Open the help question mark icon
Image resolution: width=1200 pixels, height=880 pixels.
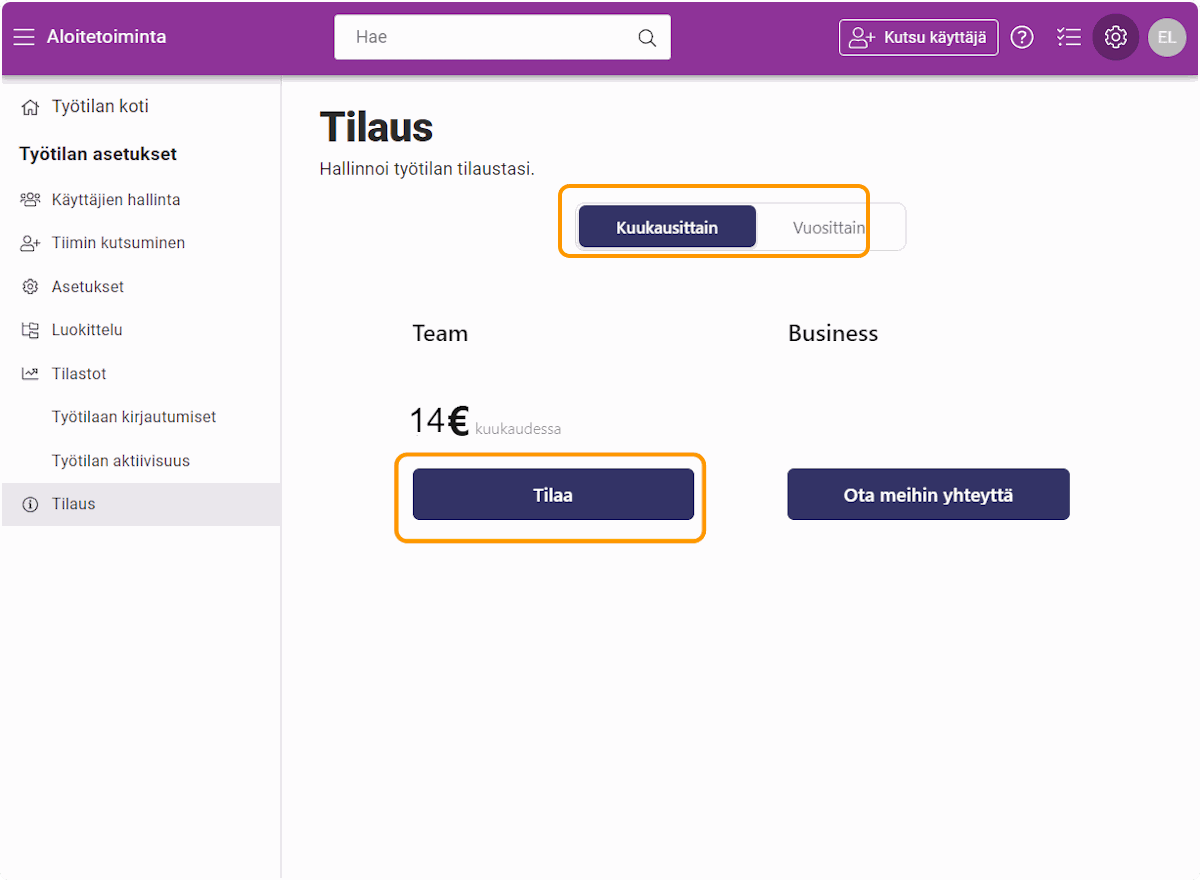pos(1021,38)
